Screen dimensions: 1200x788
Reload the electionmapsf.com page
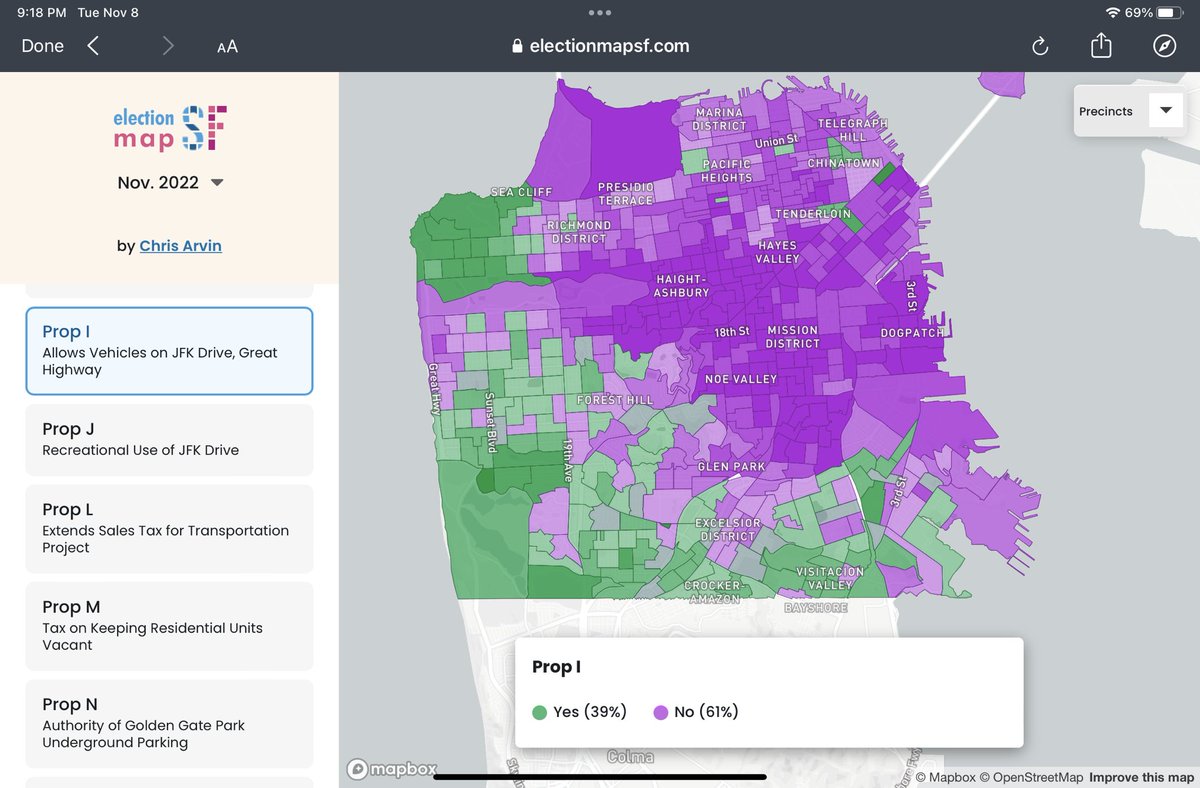point(1040,46)
